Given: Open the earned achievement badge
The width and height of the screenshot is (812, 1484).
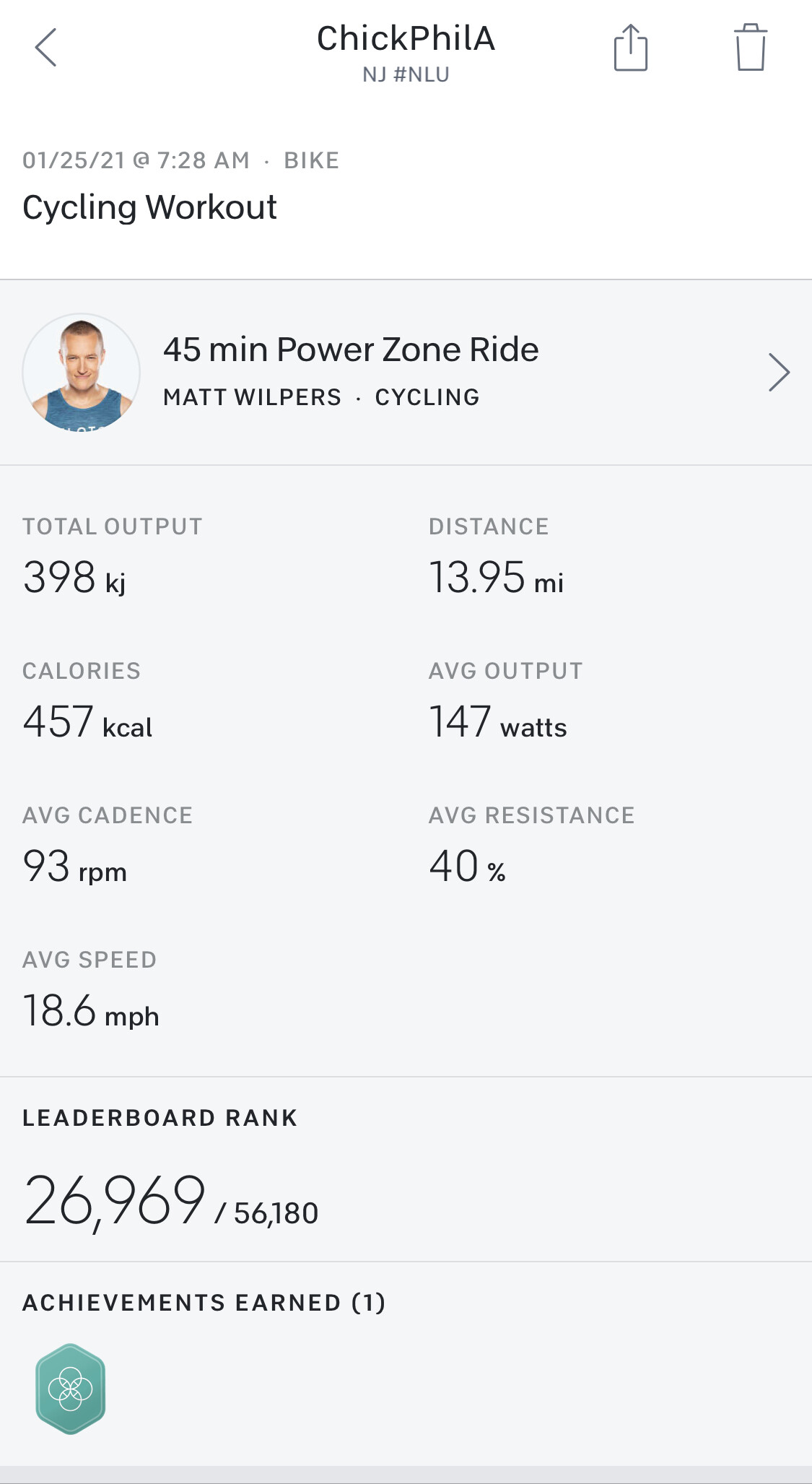Looking at the screenshot, I should coord(71,1388).
